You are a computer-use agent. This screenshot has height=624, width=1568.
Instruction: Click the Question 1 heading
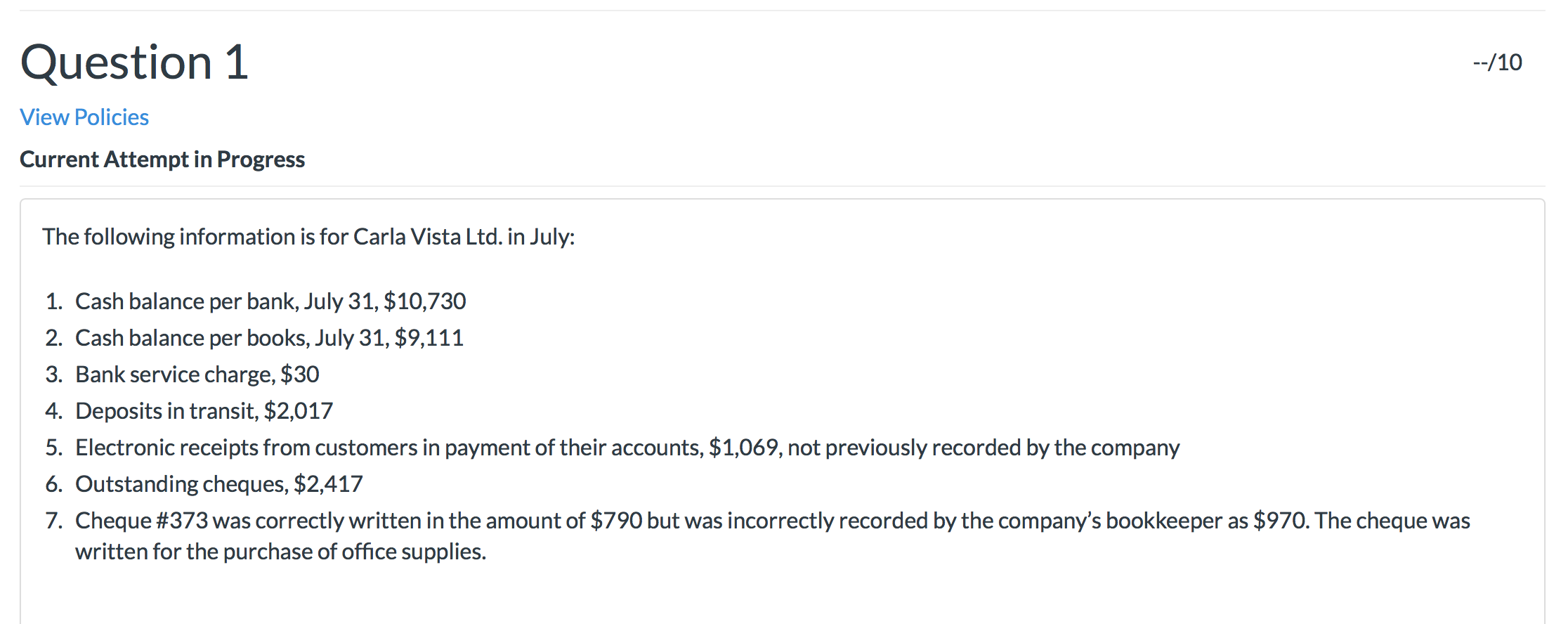pyautogui.click(x=134, y=63)
